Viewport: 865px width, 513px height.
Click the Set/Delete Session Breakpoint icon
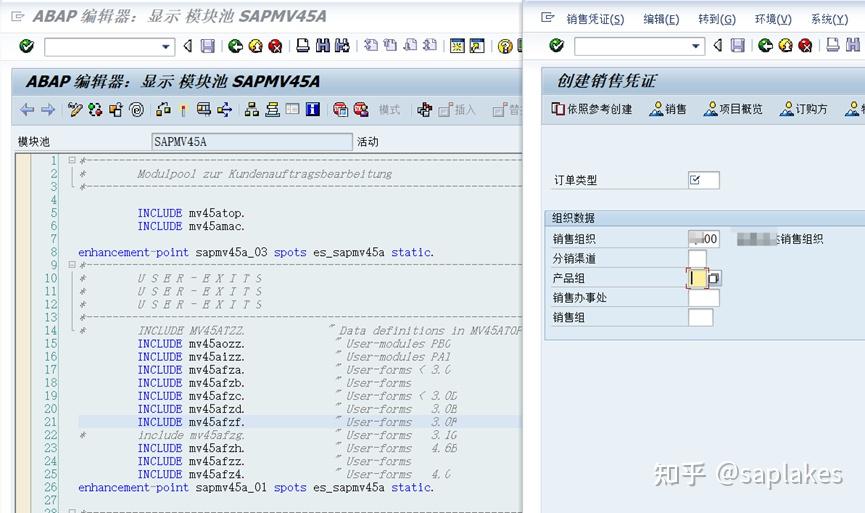pos(340,110)
